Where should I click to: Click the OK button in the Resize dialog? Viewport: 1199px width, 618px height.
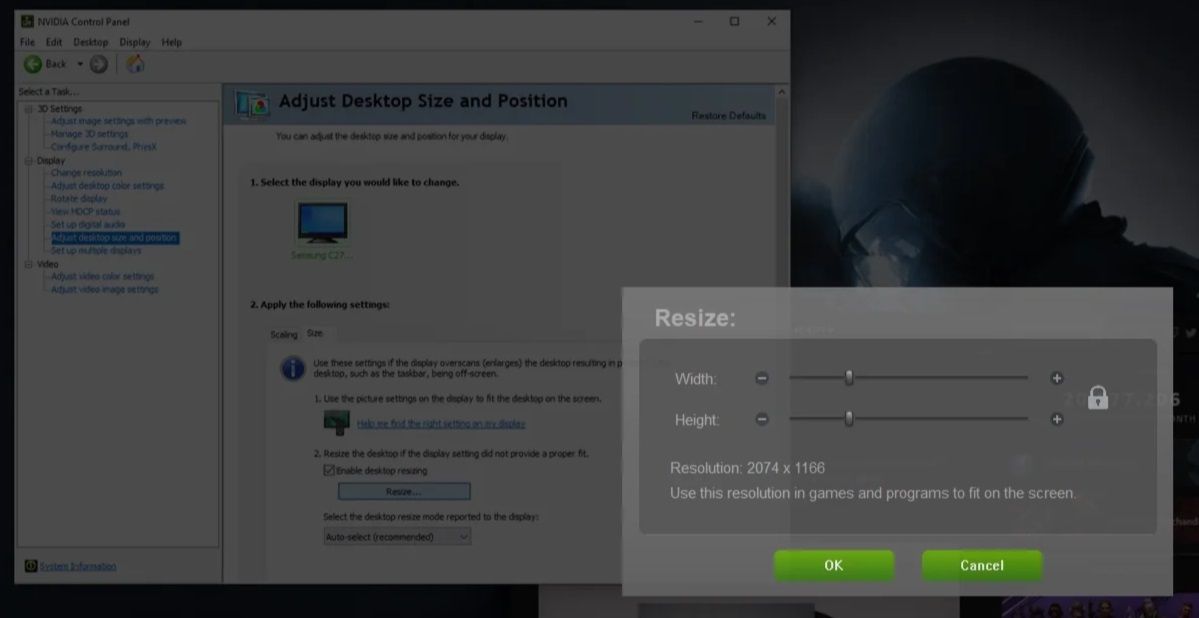[x=834, y=564]
